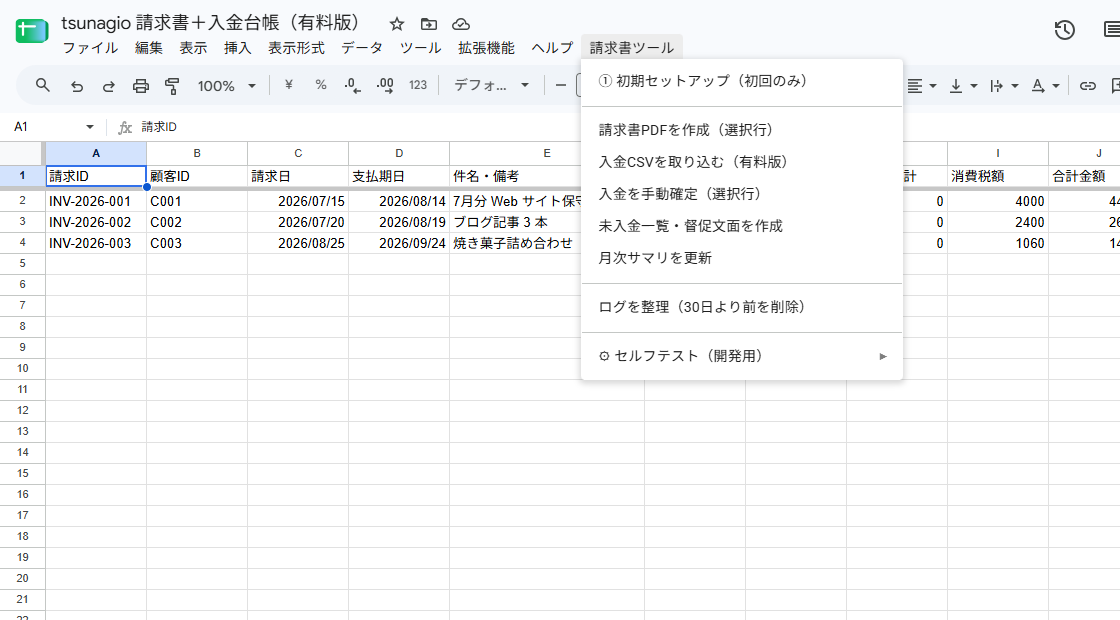Image resolution: width=1120 pixels, height=620 pixels.
Task: Open the ヘルプ menu
Action: pos(551,48)
